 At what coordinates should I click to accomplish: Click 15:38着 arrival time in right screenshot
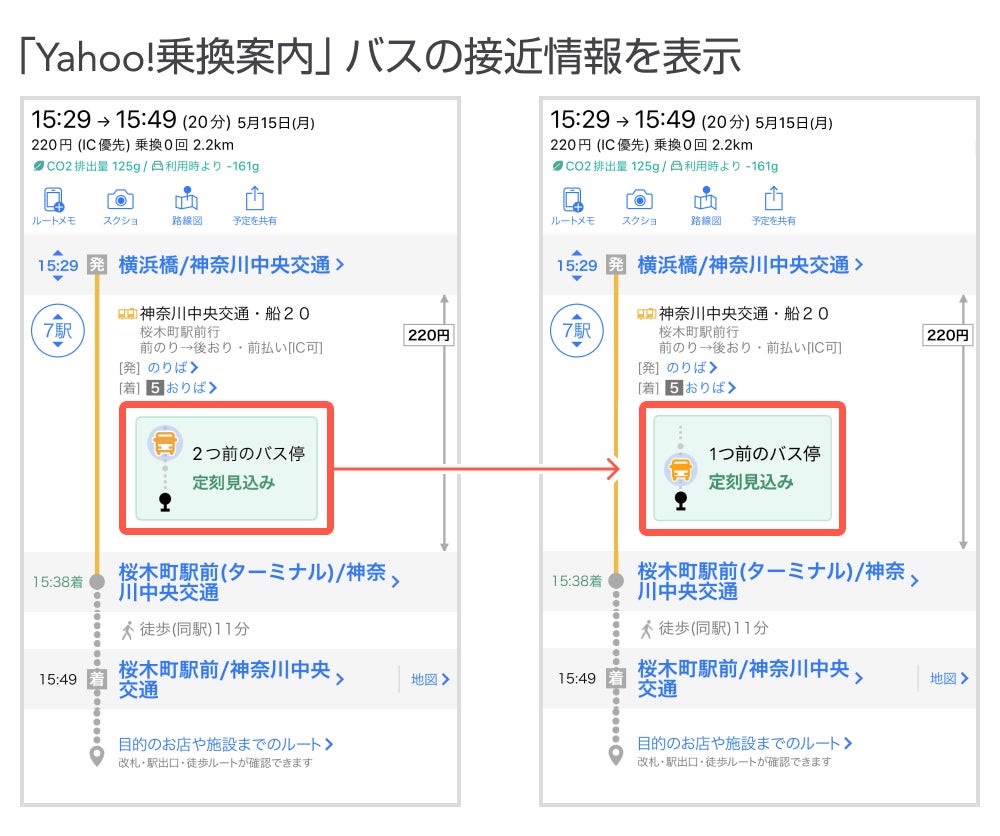[577, 582]
